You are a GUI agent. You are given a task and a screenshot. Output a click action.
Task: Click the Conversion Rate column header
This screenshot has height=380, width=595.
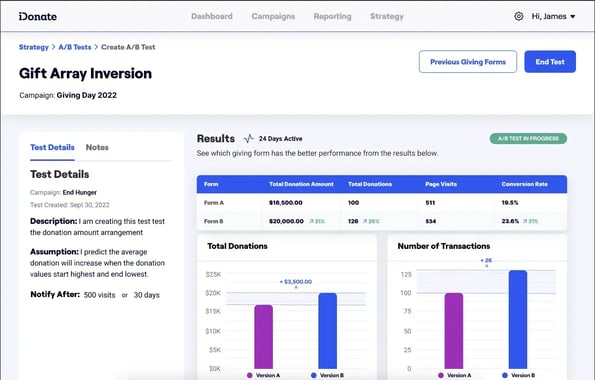(x=524, y=184)
